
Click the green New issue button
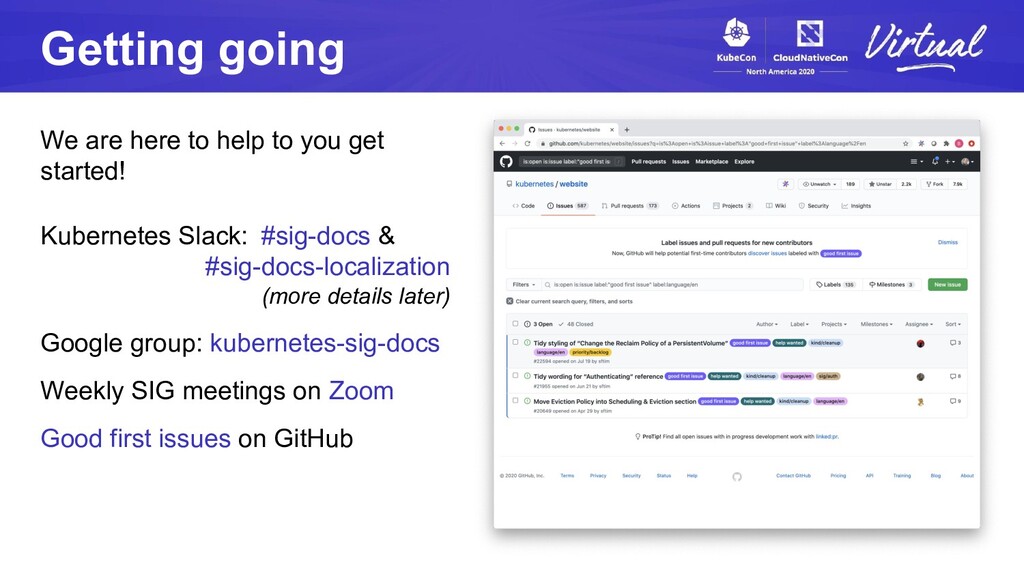[x=947, y=285]
